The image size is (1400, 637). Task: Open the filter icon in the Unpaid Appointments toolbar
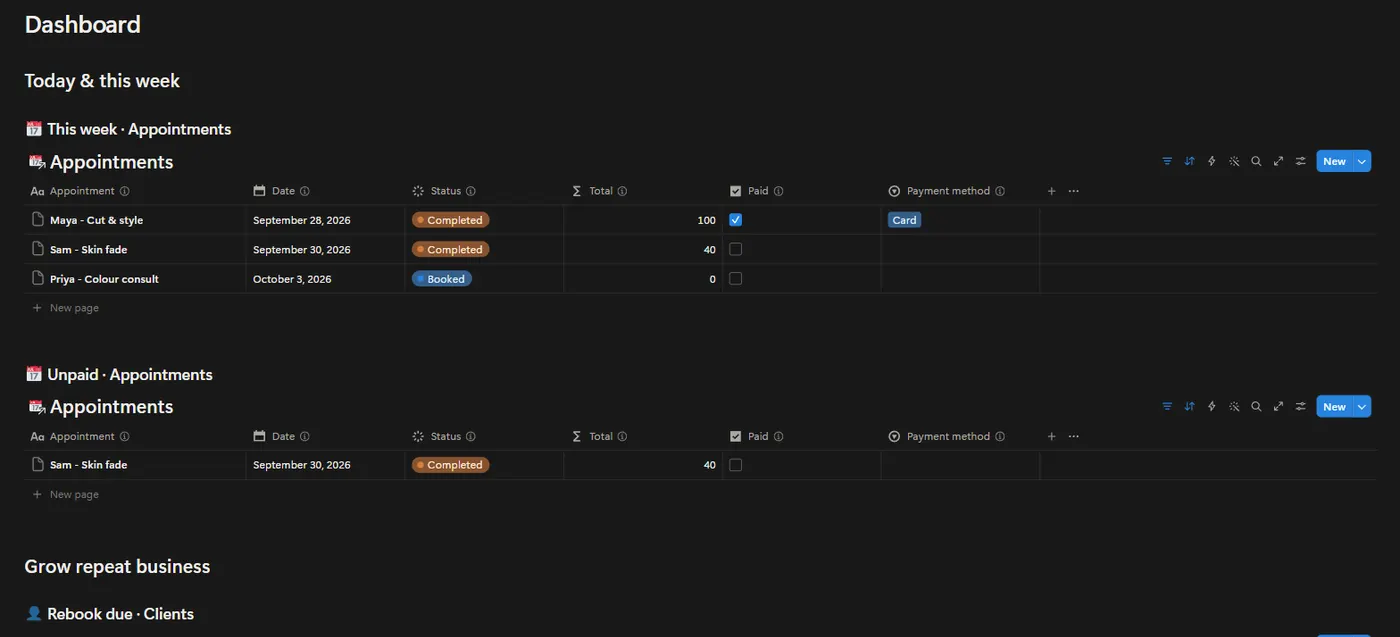click(1167, 406)
